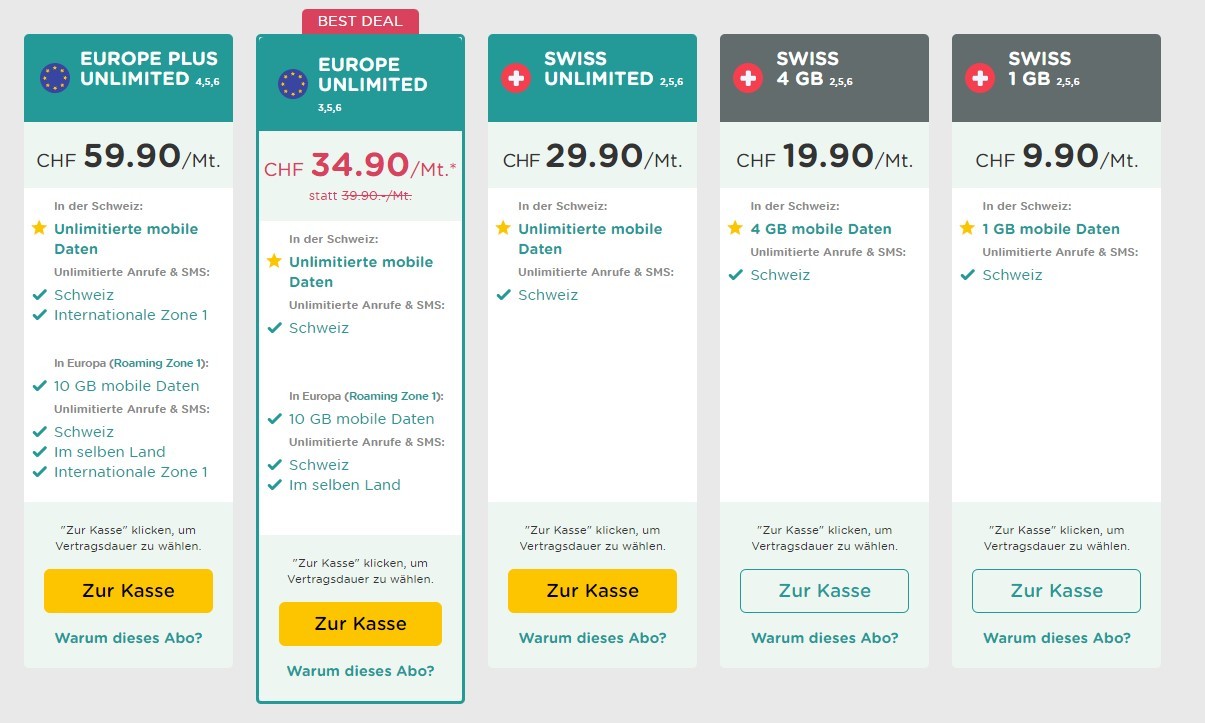Screen dimensions: 1205x723
Task: Open Warum dieses Abo? under Swiss 4 GB
Action: point(824,638)
